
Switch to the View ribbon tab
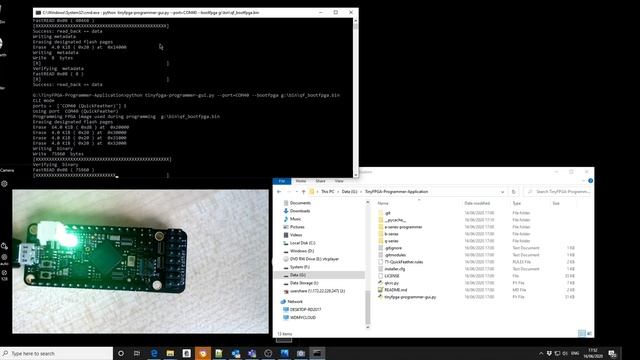click(339, 181)
